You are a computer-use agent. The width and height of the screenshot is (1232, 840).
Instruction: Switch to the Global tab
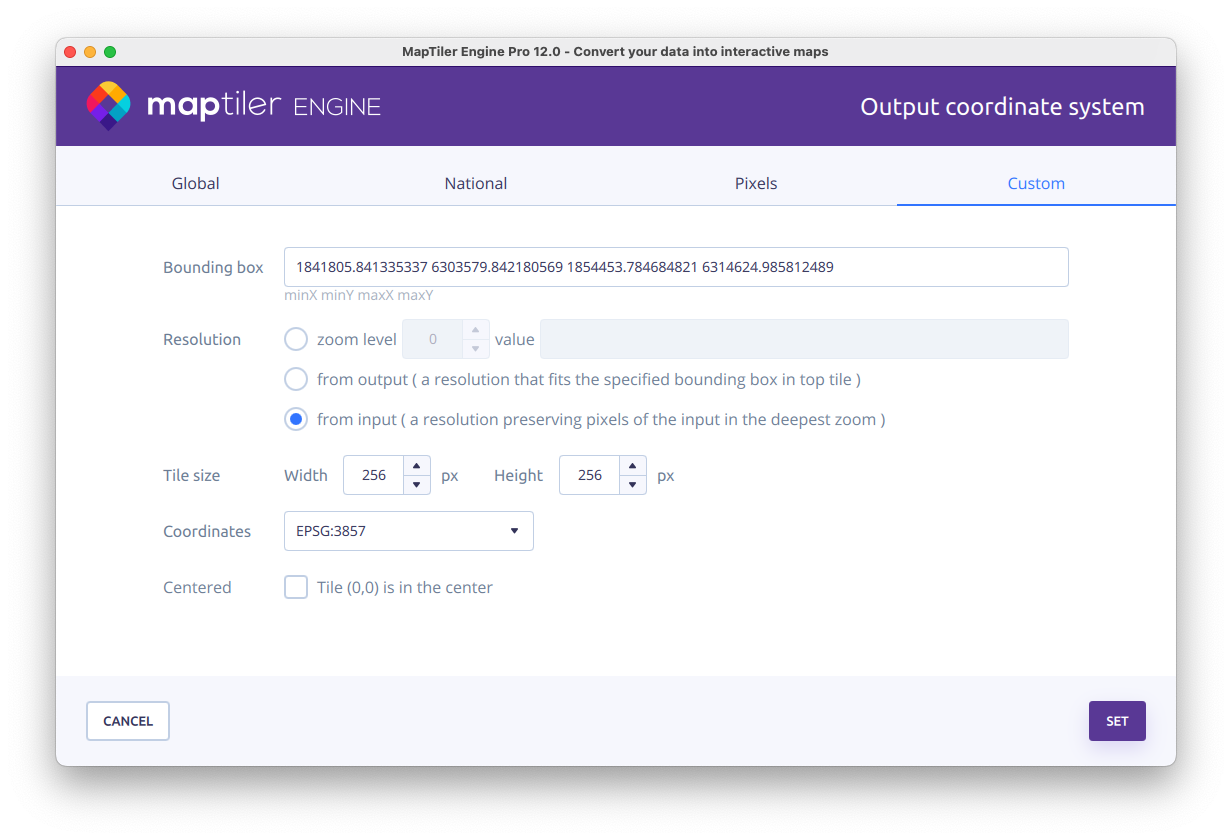tap(195, 183)
